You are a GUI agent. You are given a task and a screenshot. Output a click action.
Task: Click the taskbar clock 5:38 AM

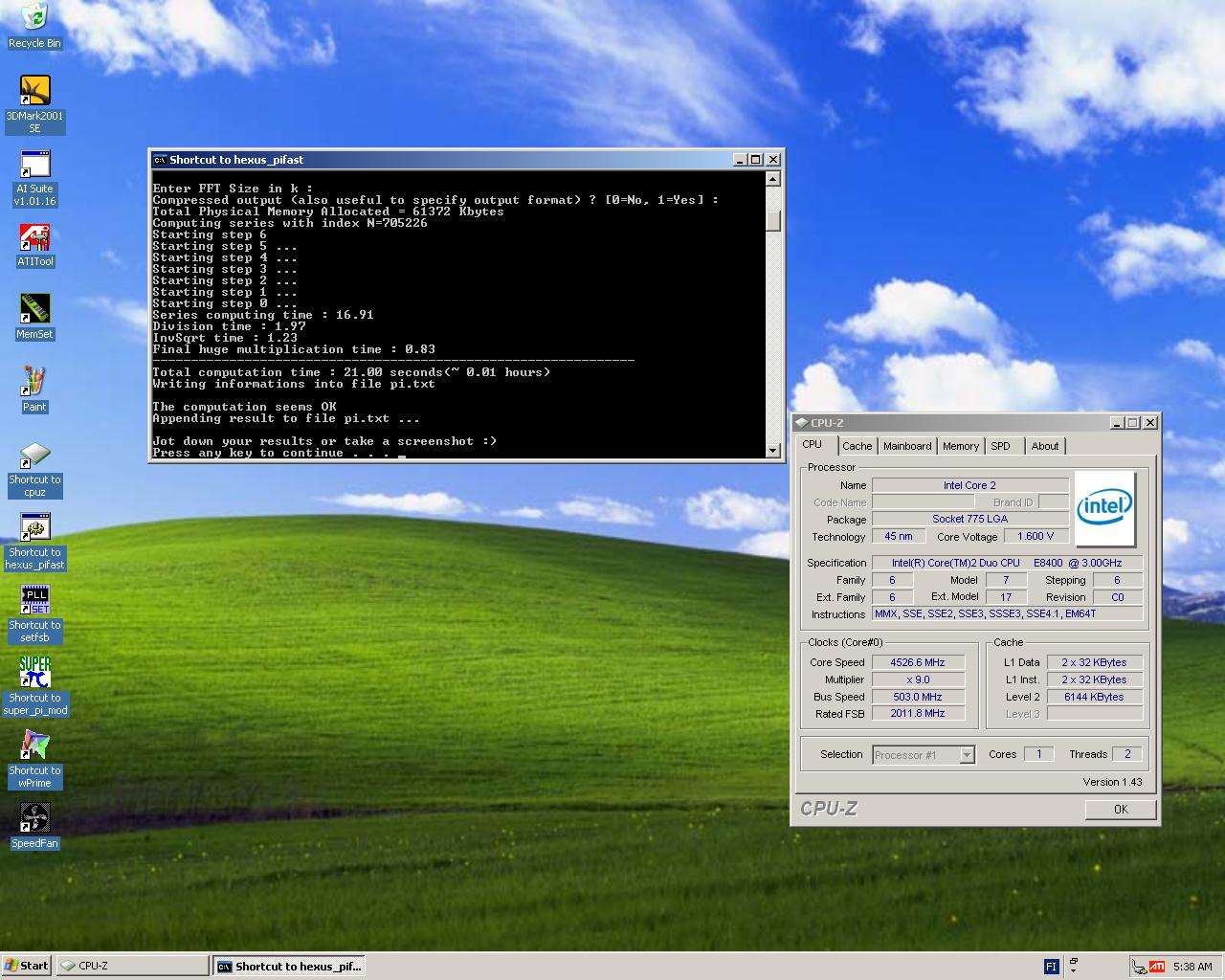(1192, 967)
